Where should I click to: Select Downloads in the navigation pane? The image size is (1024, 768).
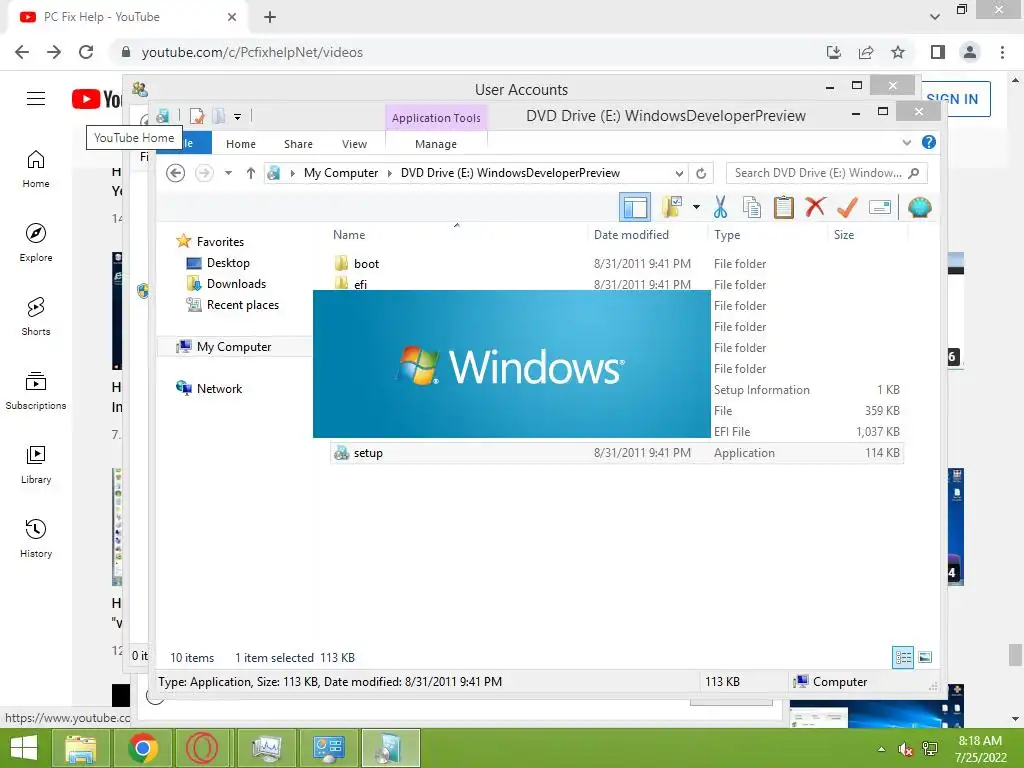[236, 283]
